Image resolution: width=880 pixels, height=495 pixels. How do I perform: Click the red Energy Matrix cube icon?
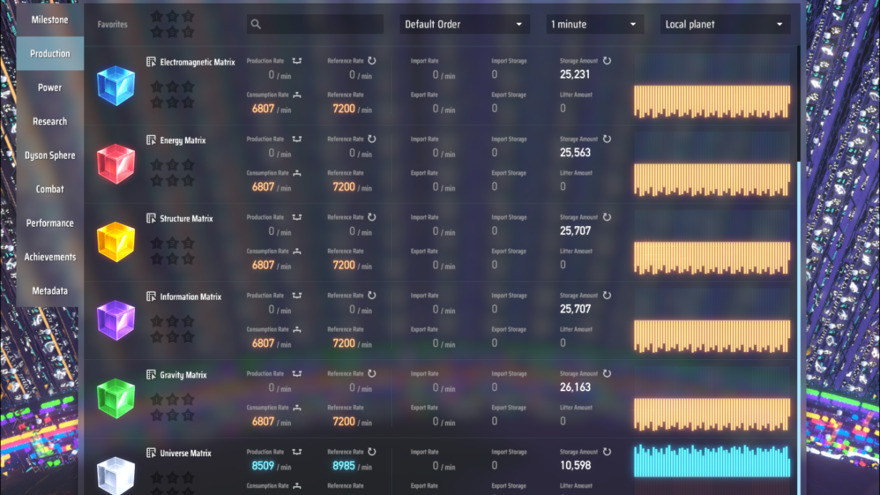click(115, 164)
